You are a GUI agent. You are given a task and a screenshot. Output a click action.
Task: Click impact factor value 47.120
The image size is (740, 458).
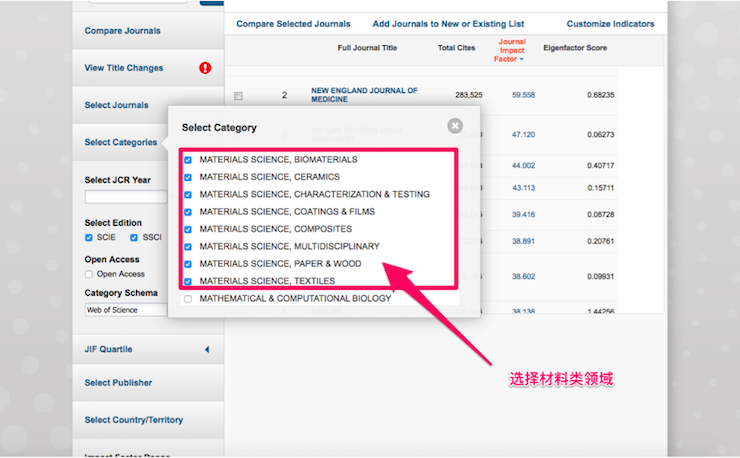pos(523,135)
